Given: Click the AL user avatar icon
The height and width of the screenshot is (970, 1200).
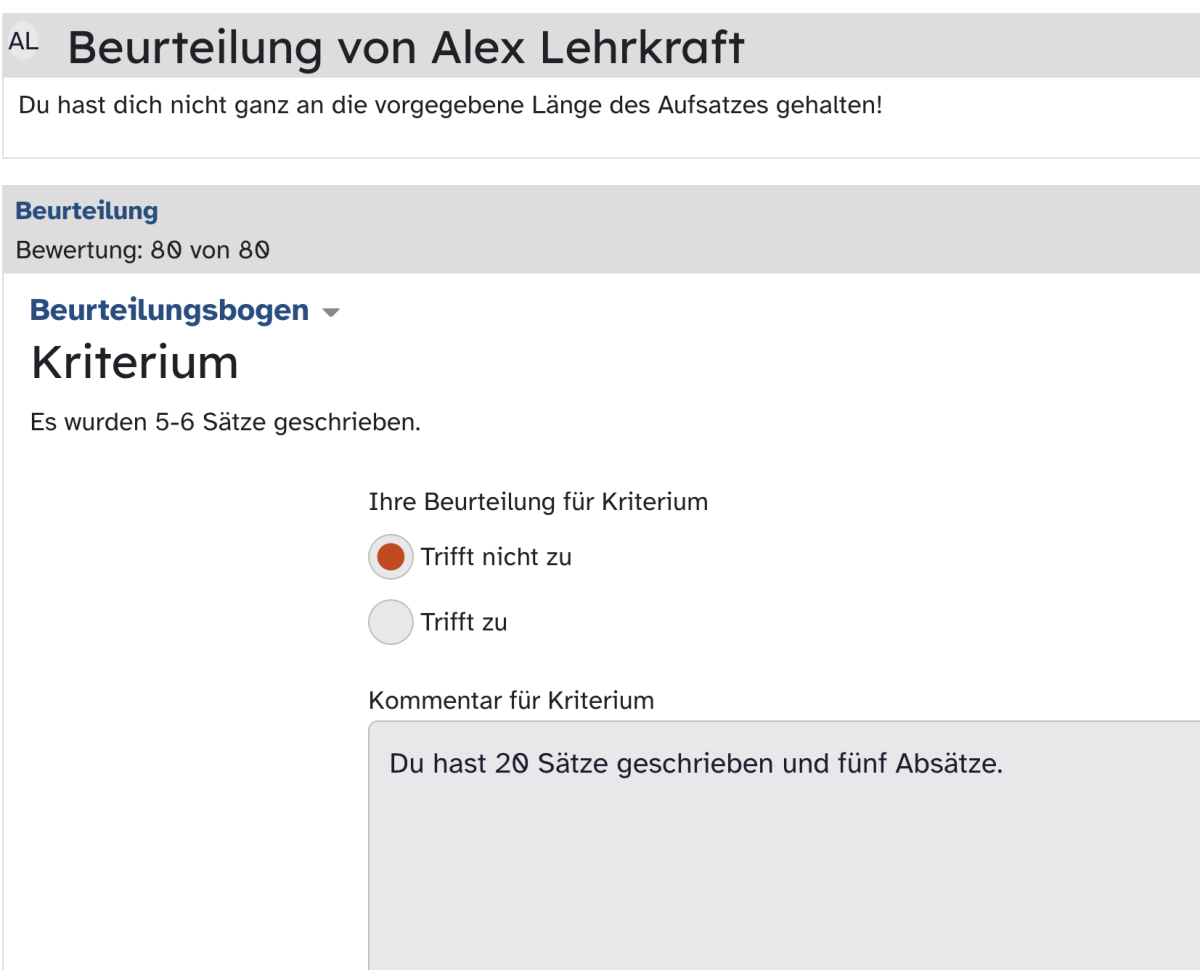Looking at the screenshot, I should [x=23, y=43].
